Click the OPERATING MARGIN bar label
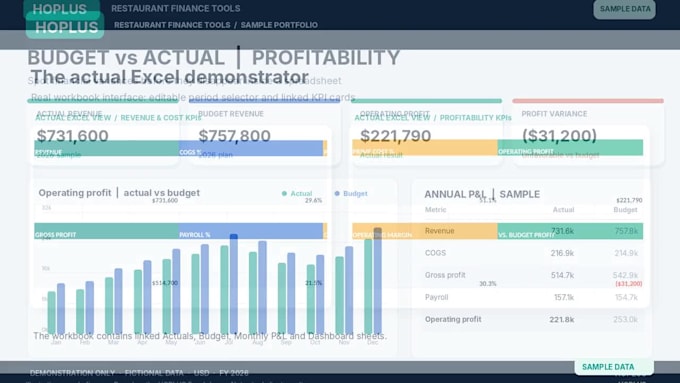 click(x=382, y=235)
